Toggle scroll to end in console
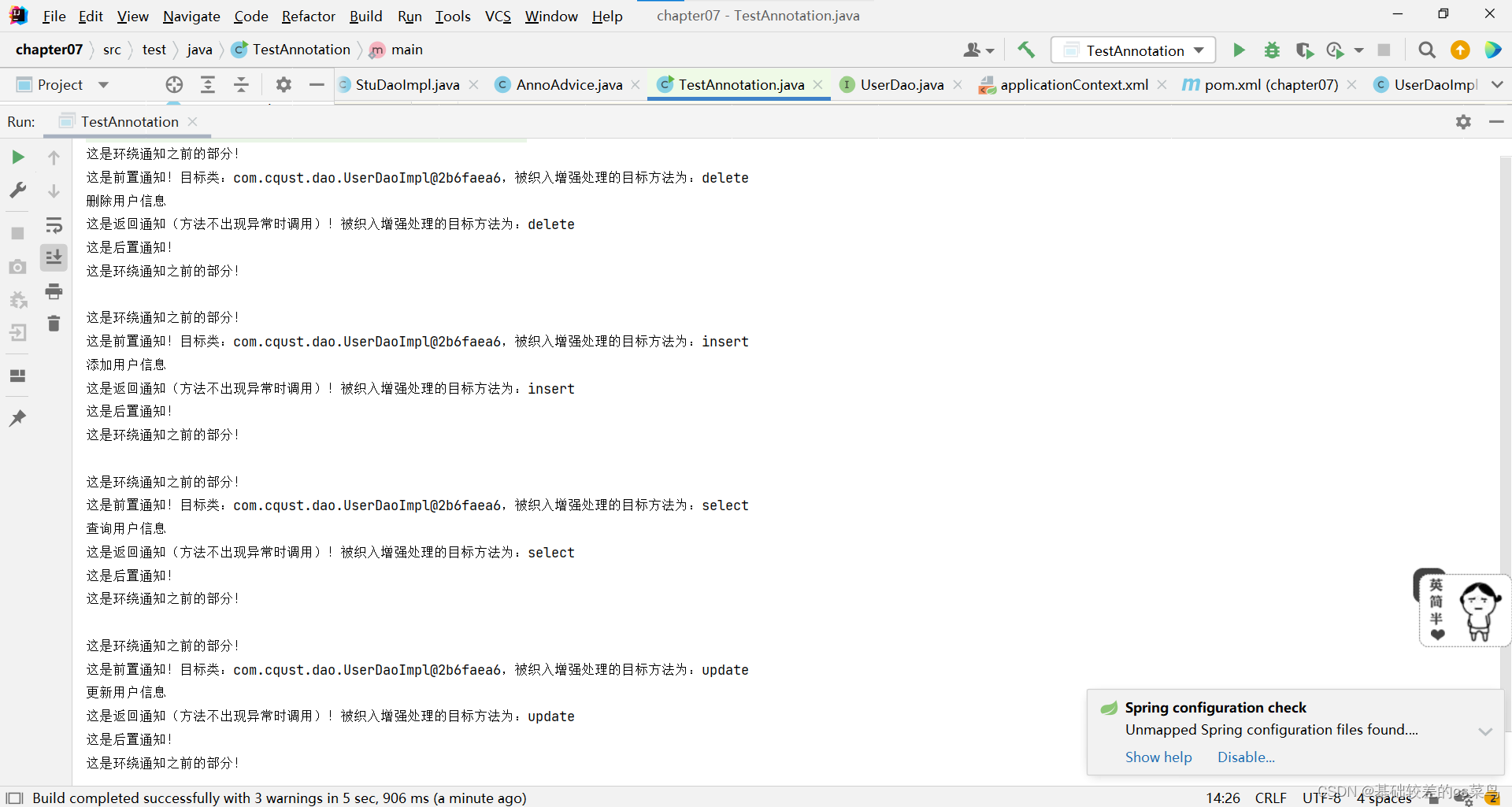Viewport: 1512px width, 807px height. [x=54, y=257]
